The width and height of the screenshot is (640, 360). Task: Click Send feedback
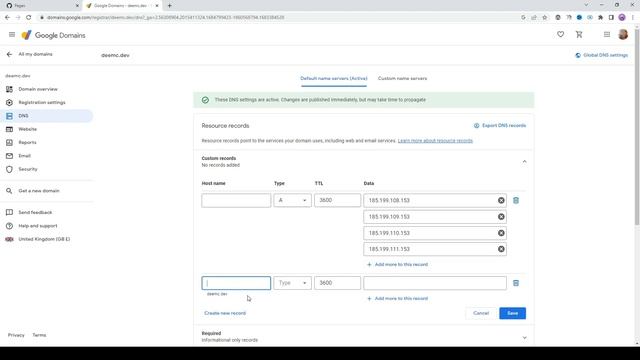35,212
